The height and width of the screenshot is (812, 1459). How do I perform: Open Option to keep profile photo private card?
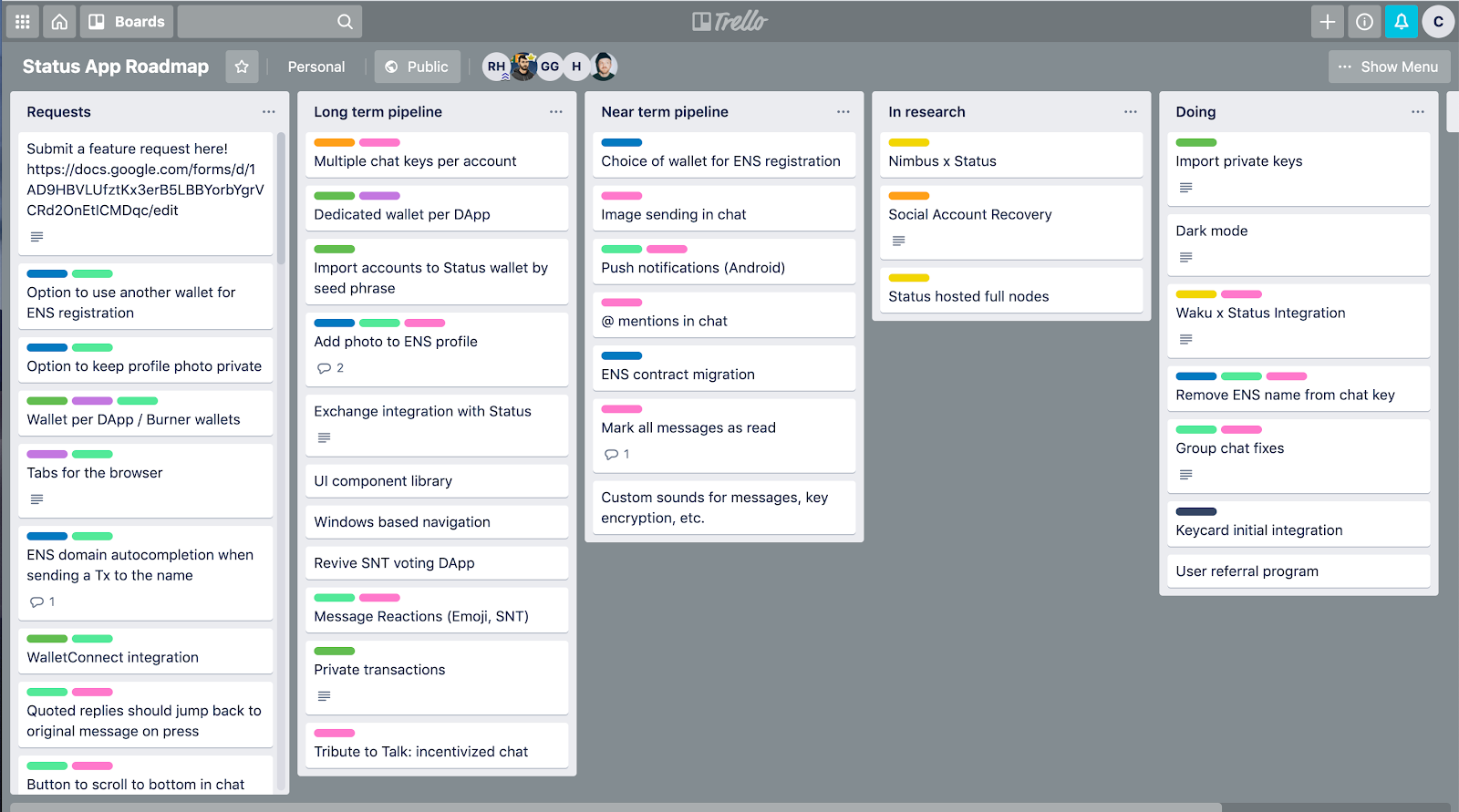point(146,359)
